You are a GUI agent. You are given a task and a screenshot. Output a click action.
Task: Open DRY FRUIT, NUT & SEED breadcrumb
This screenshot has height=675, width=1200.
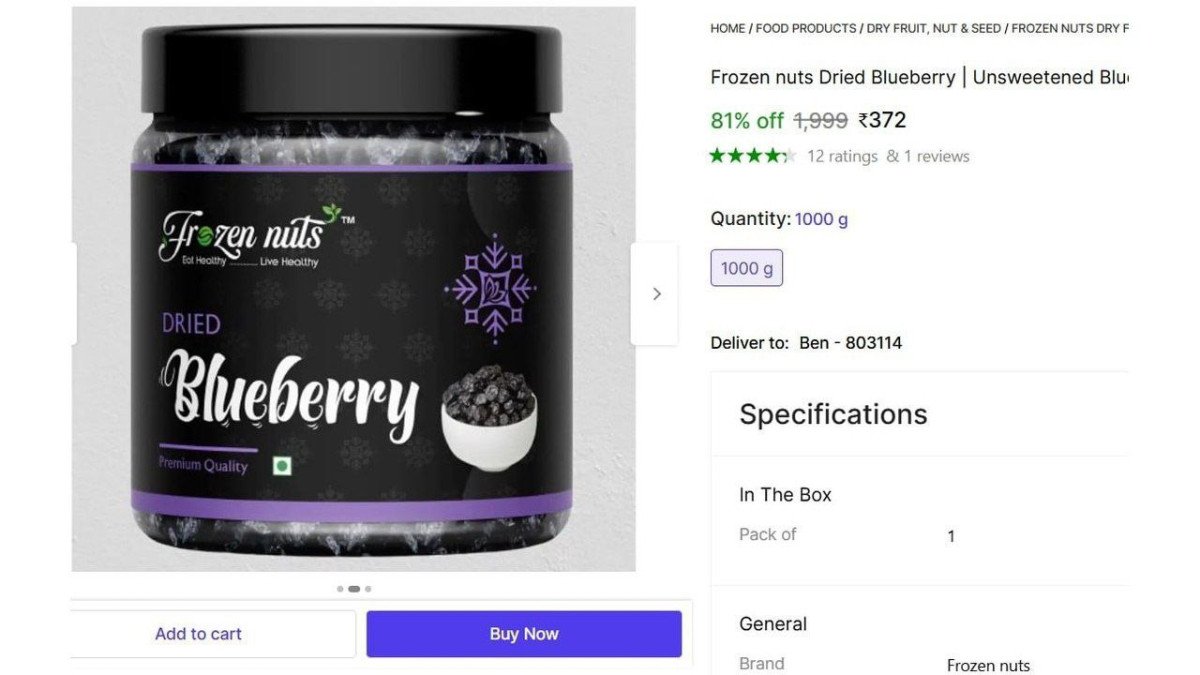(x=934, y=29)
